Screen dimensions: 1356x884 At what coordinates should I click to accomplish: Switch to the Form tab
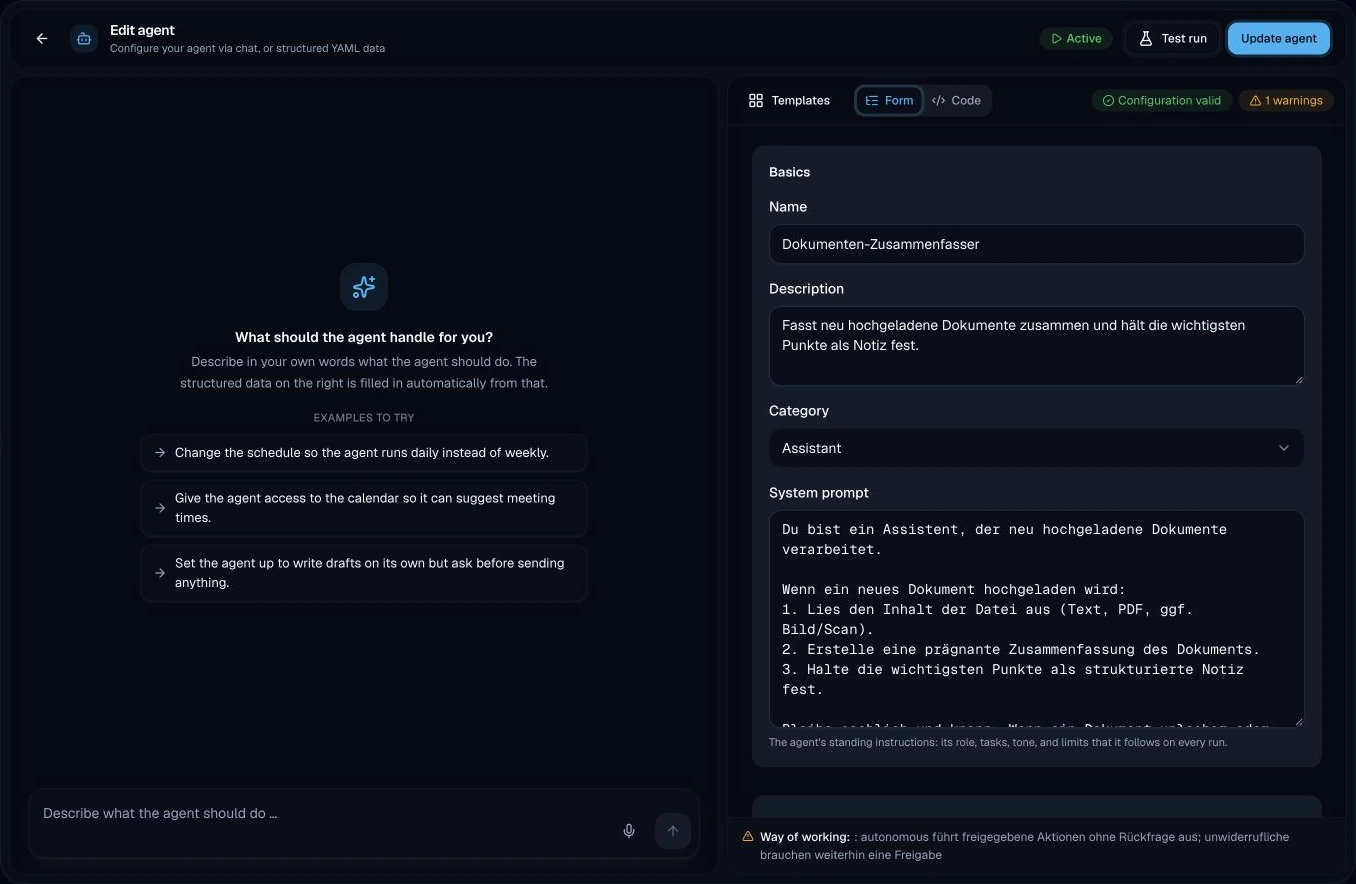[889, 100]
